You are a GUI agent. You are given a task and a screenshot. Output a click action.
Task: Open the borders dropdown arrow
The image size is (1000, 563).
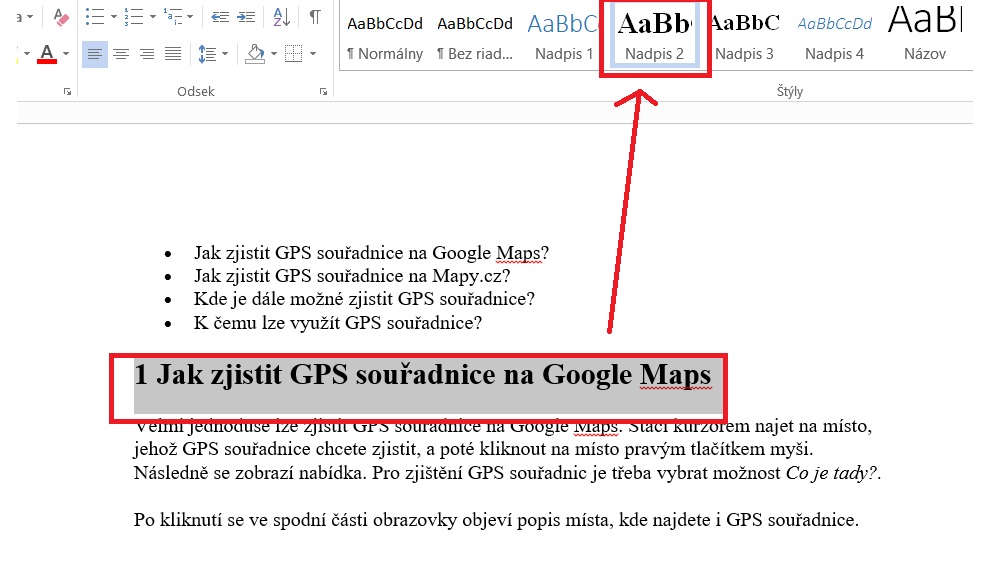pyautogui.click(x=312, y=54)
